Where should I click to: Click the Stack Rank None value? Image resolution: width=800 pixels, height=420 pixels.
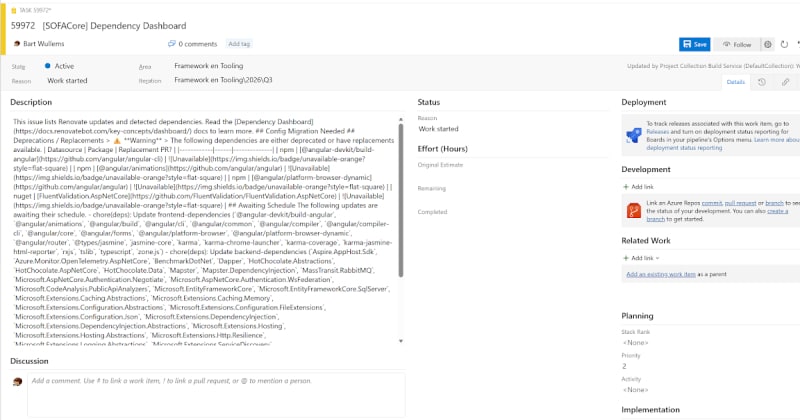pyautogui.click(x=635, y=342)
